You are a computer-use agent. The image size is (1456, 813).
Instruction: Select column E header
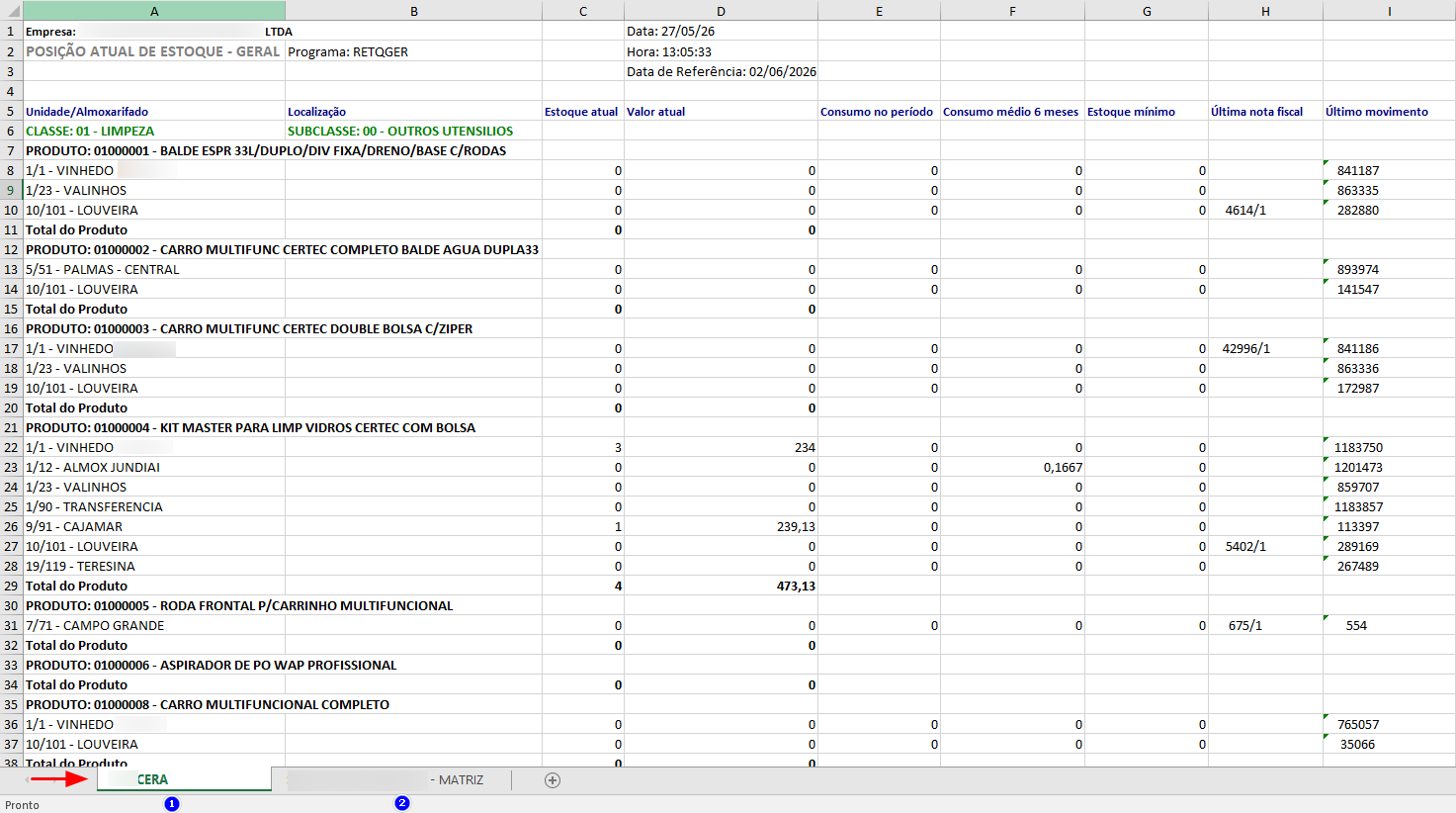pos(879,11)
